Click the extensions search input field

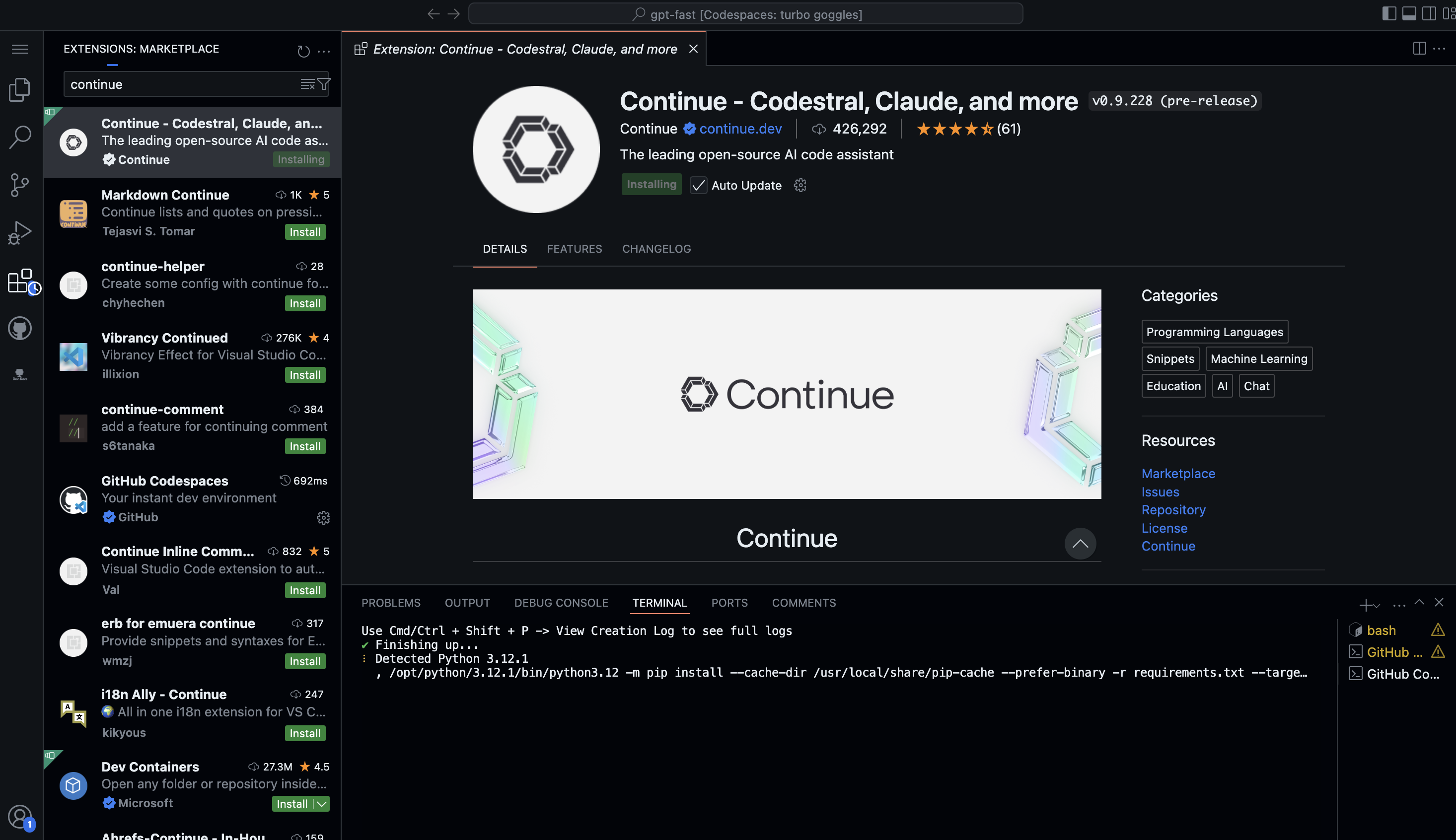(x=179, y=84)
